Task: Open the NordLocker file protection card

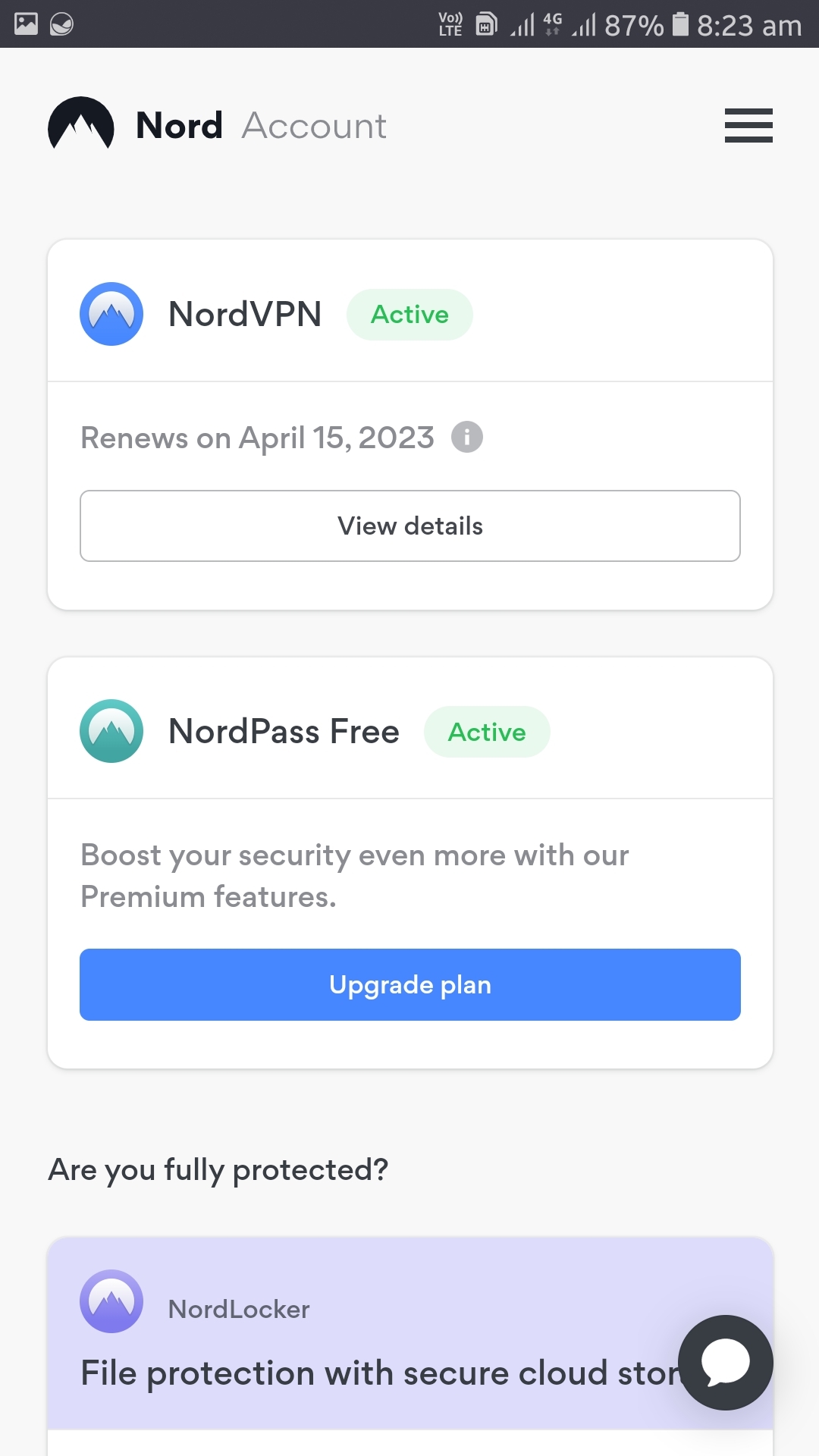Action: coord(410,1333)
